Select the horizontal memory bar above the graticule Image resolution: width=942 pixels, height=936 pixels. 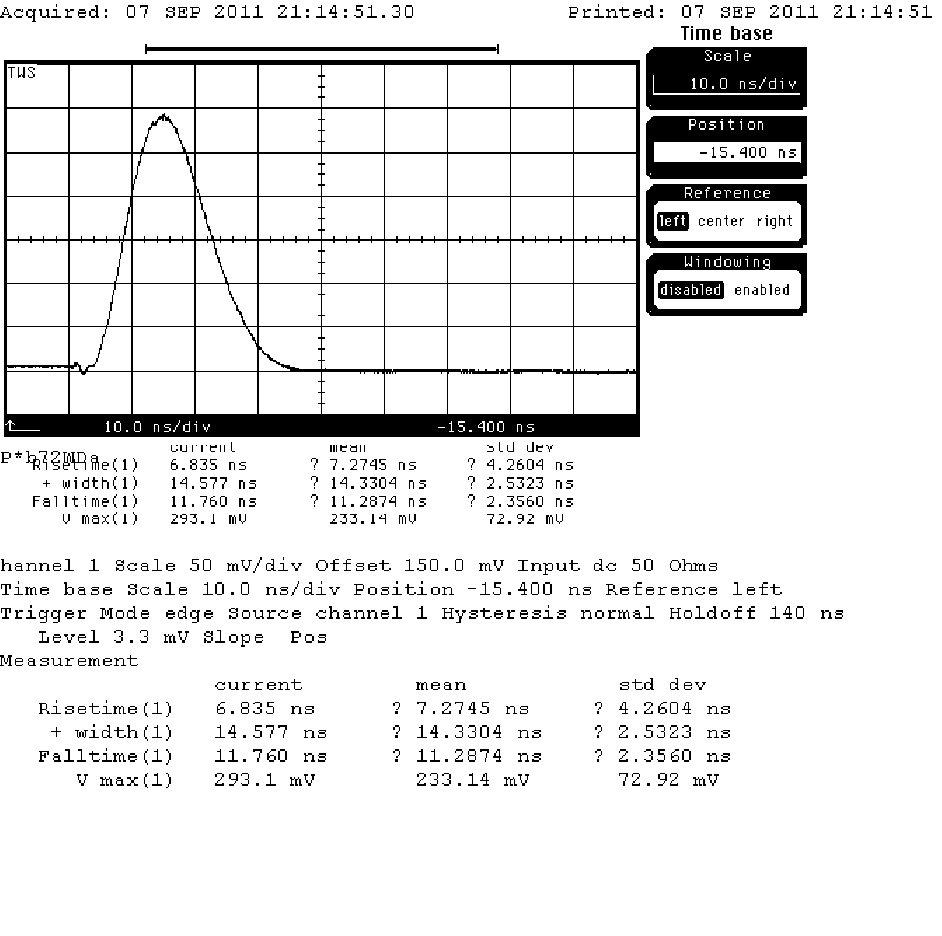coord(321,48)
